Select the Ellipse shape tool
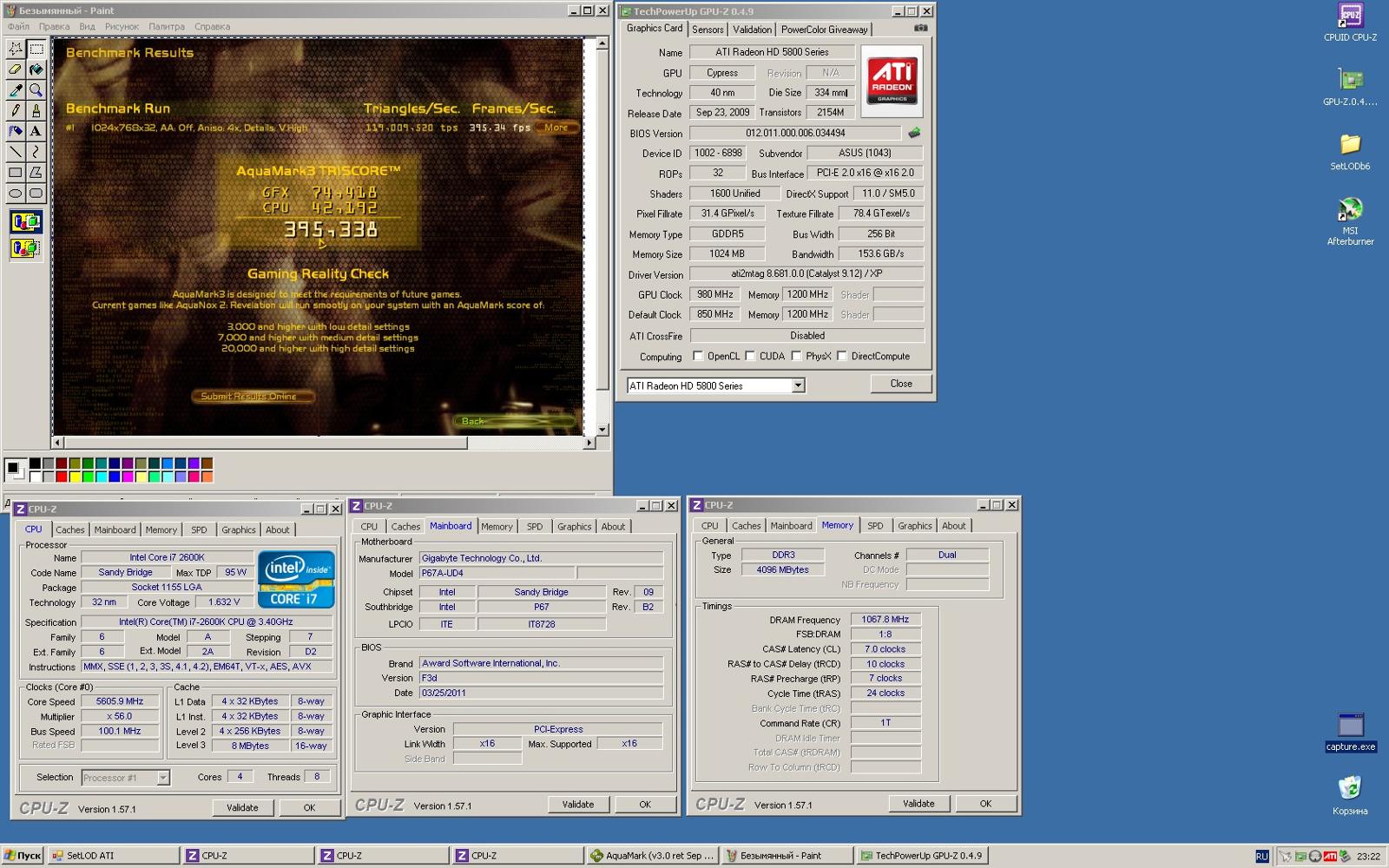This screenshot has width=1389, height=868. coord(16,193)
